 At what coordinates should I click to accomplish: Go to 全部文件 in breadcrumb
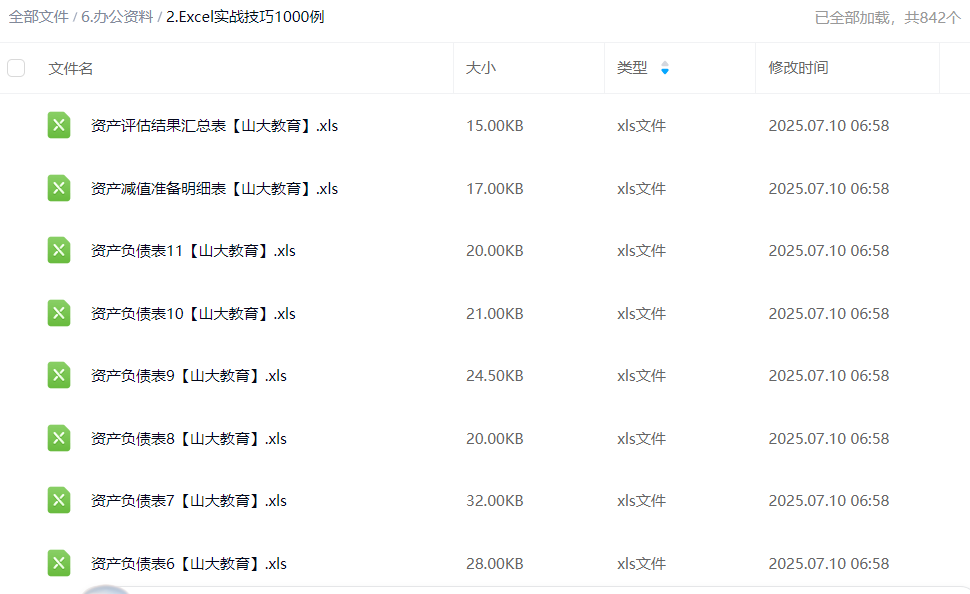(38, 17)
